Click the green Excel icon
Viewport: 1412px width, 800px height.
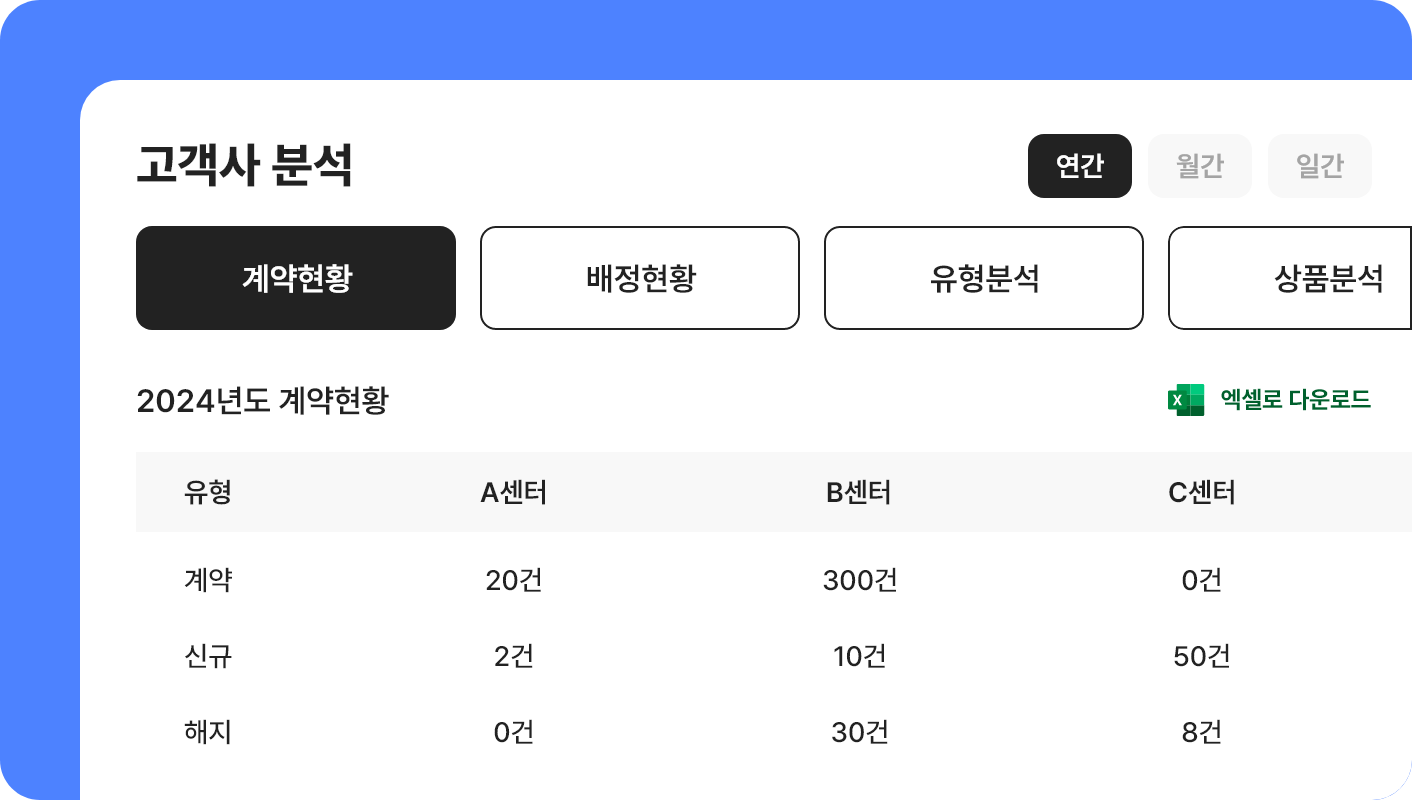pos(1186,400)
